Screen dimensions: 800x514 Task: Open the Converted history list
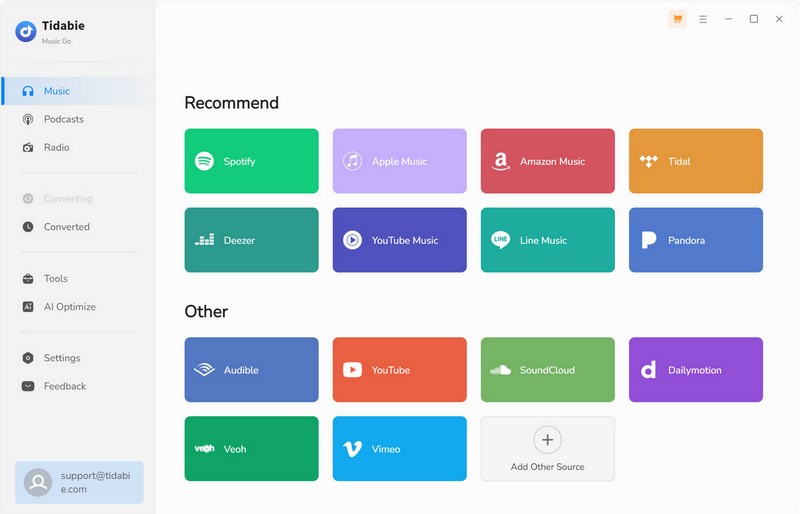click(x=66, y=227)
